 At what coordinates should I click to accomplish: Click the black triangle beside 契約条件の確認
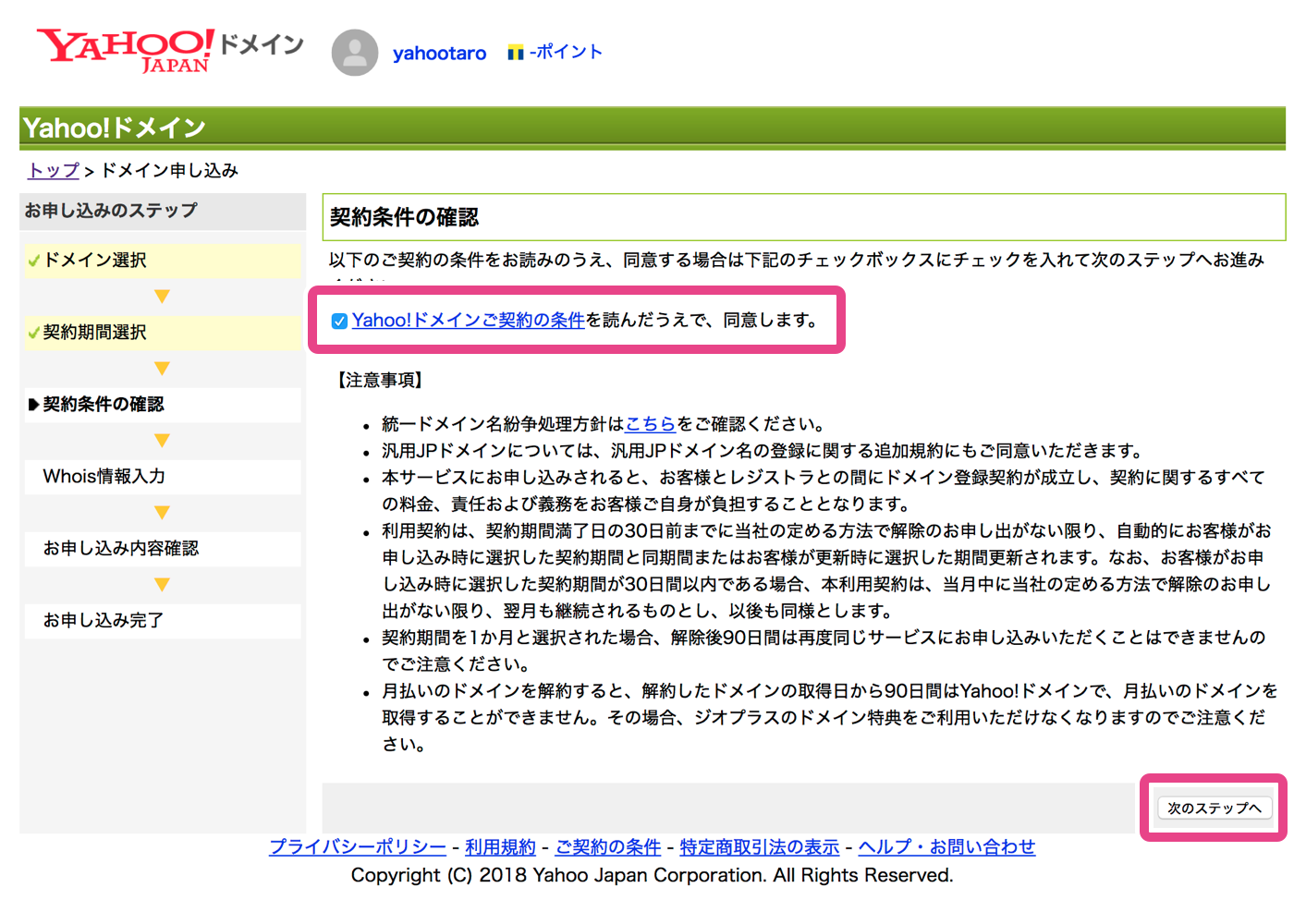(x=34, y=405)
